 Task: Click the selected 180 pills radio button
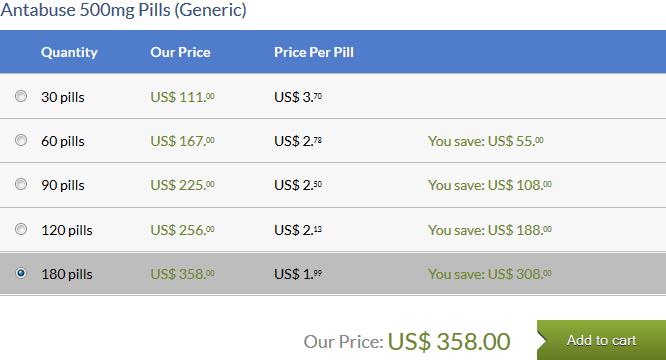click(21, 273)
